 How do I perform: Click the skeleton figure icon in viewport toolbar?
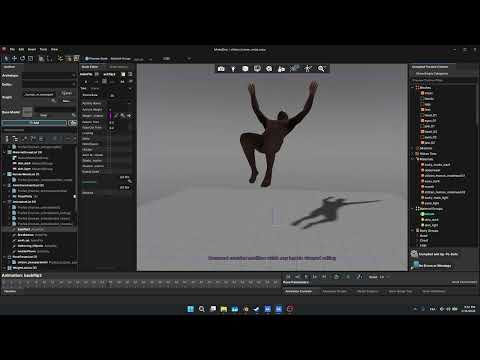pyautogui.click(x=308, y=69)
